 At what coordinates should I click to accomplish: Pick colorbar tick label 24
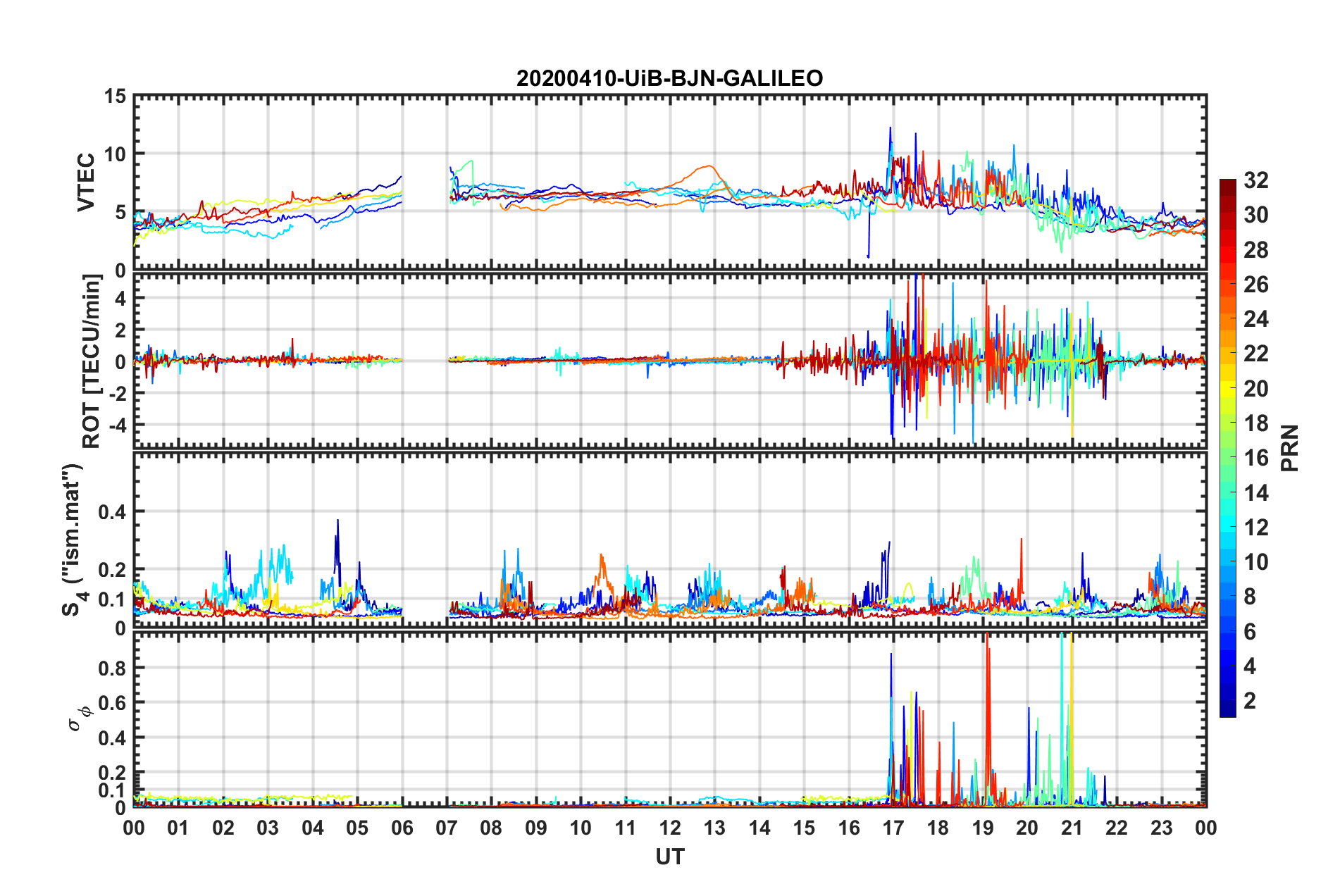[x=1255, y=319]
